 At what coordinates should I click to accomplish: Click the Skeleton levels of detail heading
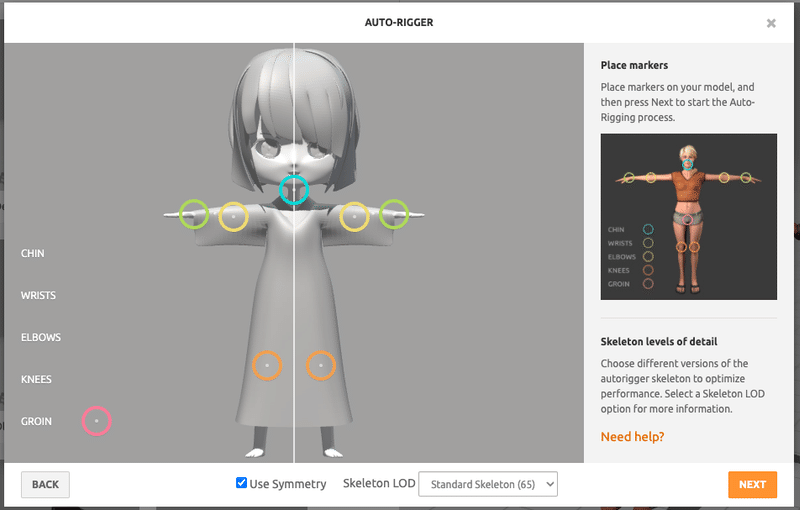tap(659, 342)
